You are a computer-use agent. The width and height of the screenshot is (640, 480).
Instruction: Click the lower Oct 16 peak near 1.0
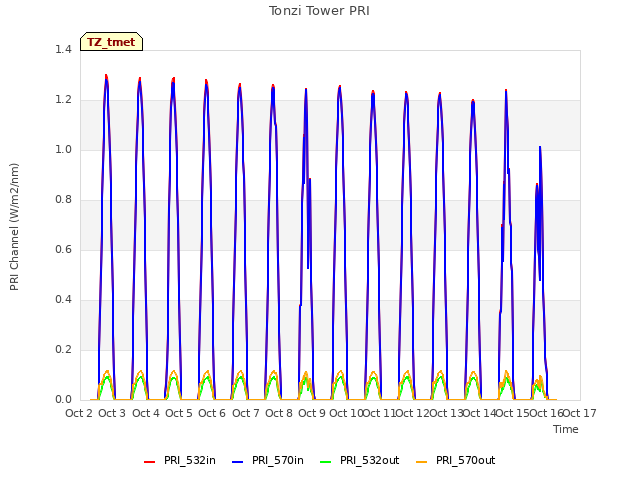[x=540, y=147]
